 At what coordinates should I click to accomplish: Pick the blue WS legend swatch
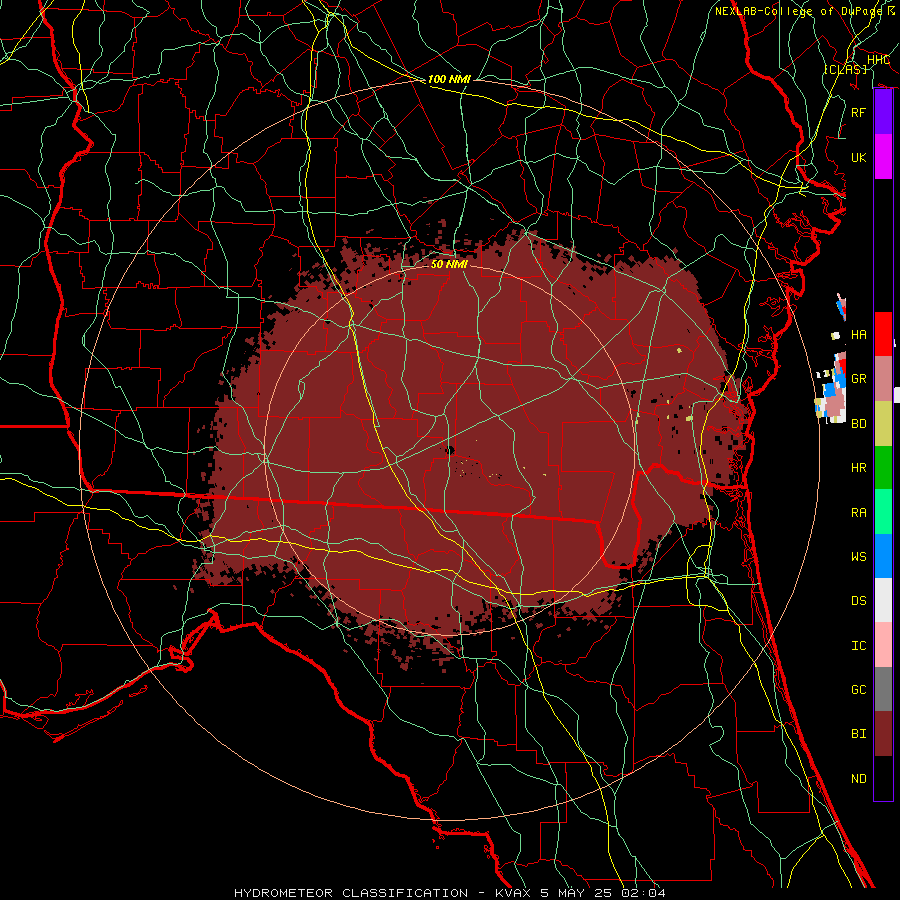coord(883,556)
